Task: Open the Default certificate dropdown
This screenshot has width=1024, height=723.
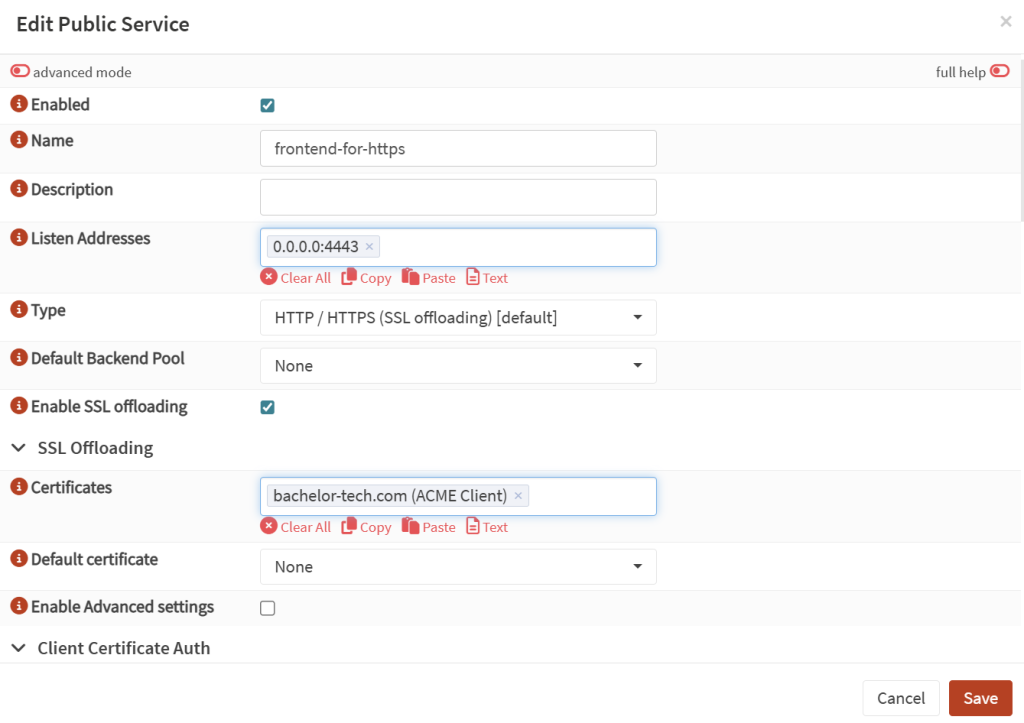Action: [x=639, y=566]
